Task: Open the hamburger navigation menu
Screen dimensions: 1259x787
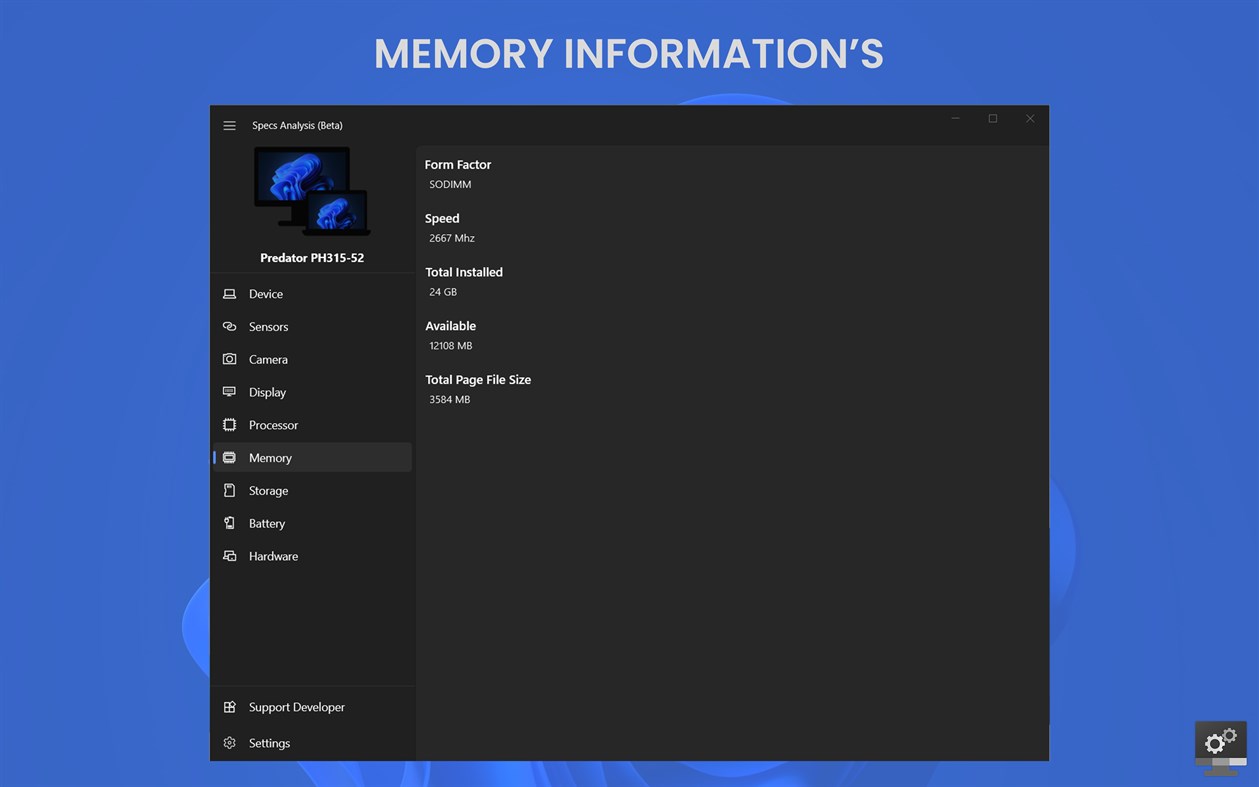Action: (229, 125)
